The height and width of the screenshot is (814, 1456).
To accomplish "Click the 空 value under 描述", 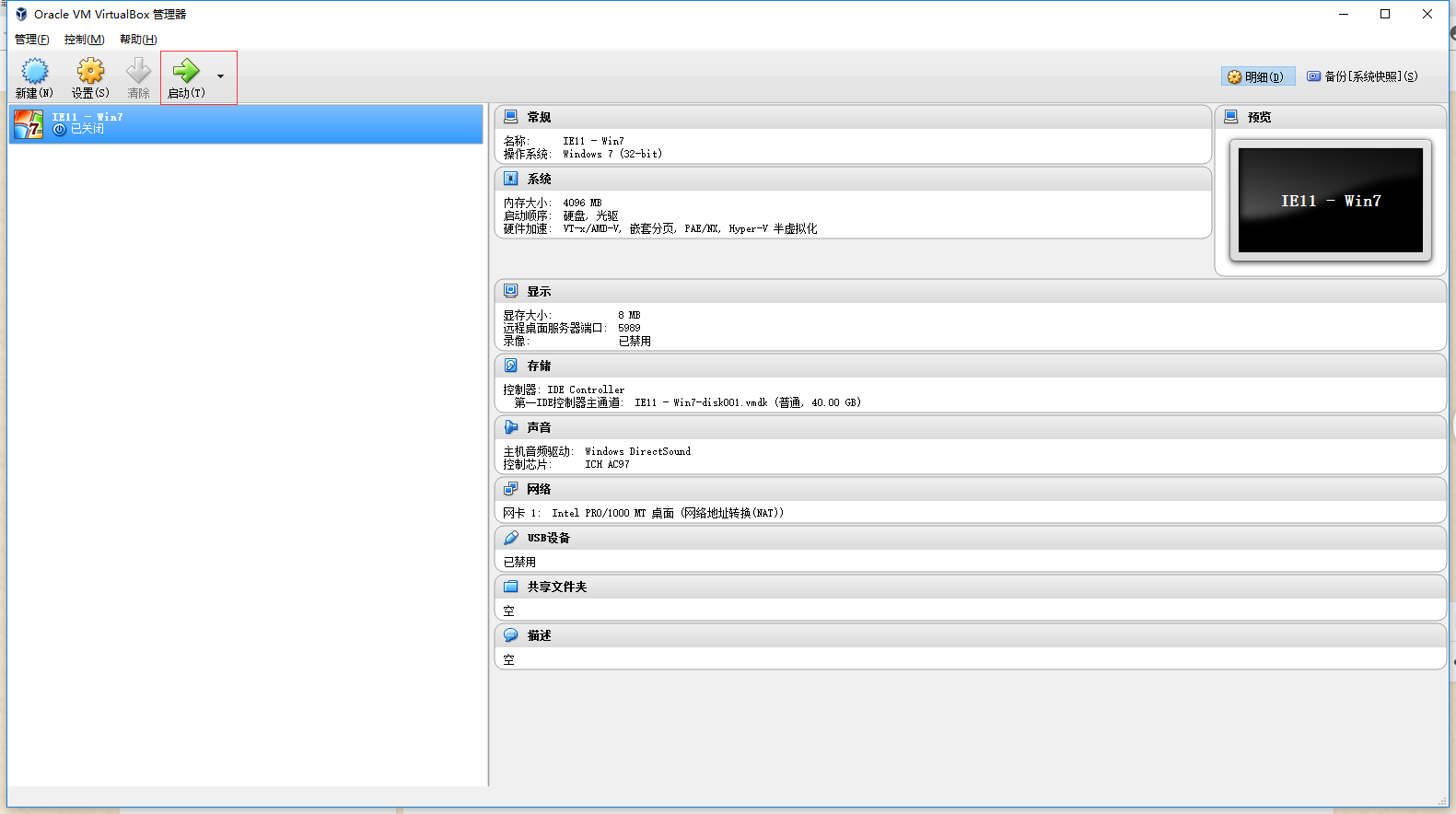I will click(x=508, y=659).
